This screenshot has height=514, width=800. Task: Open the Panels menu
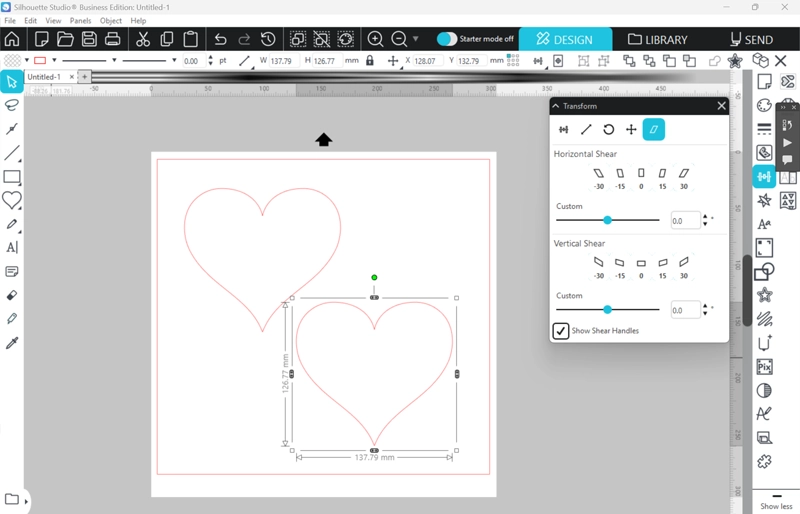[80, 20]
